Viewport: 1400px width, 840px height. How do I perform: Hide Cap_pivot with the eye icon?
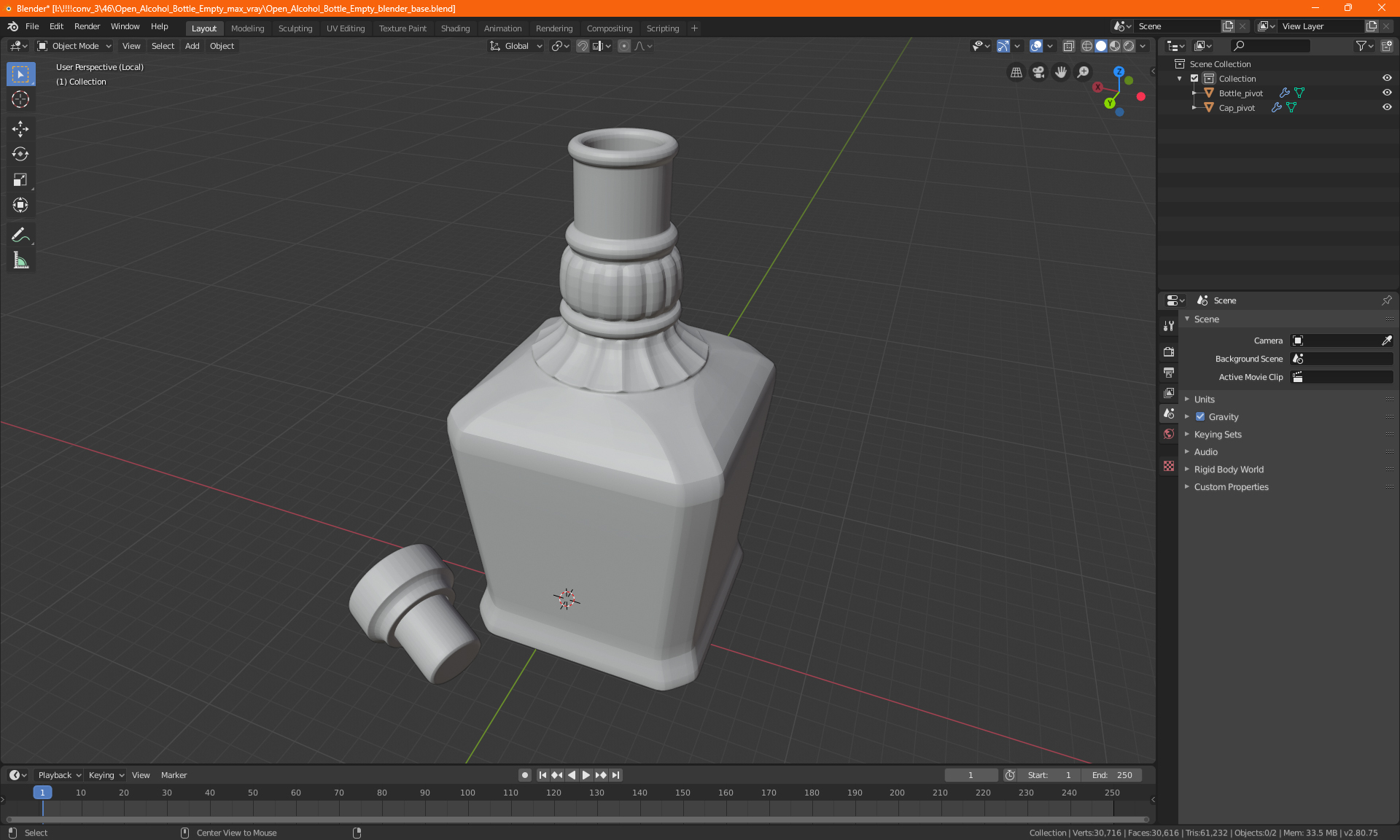[x=1387, y=107]
